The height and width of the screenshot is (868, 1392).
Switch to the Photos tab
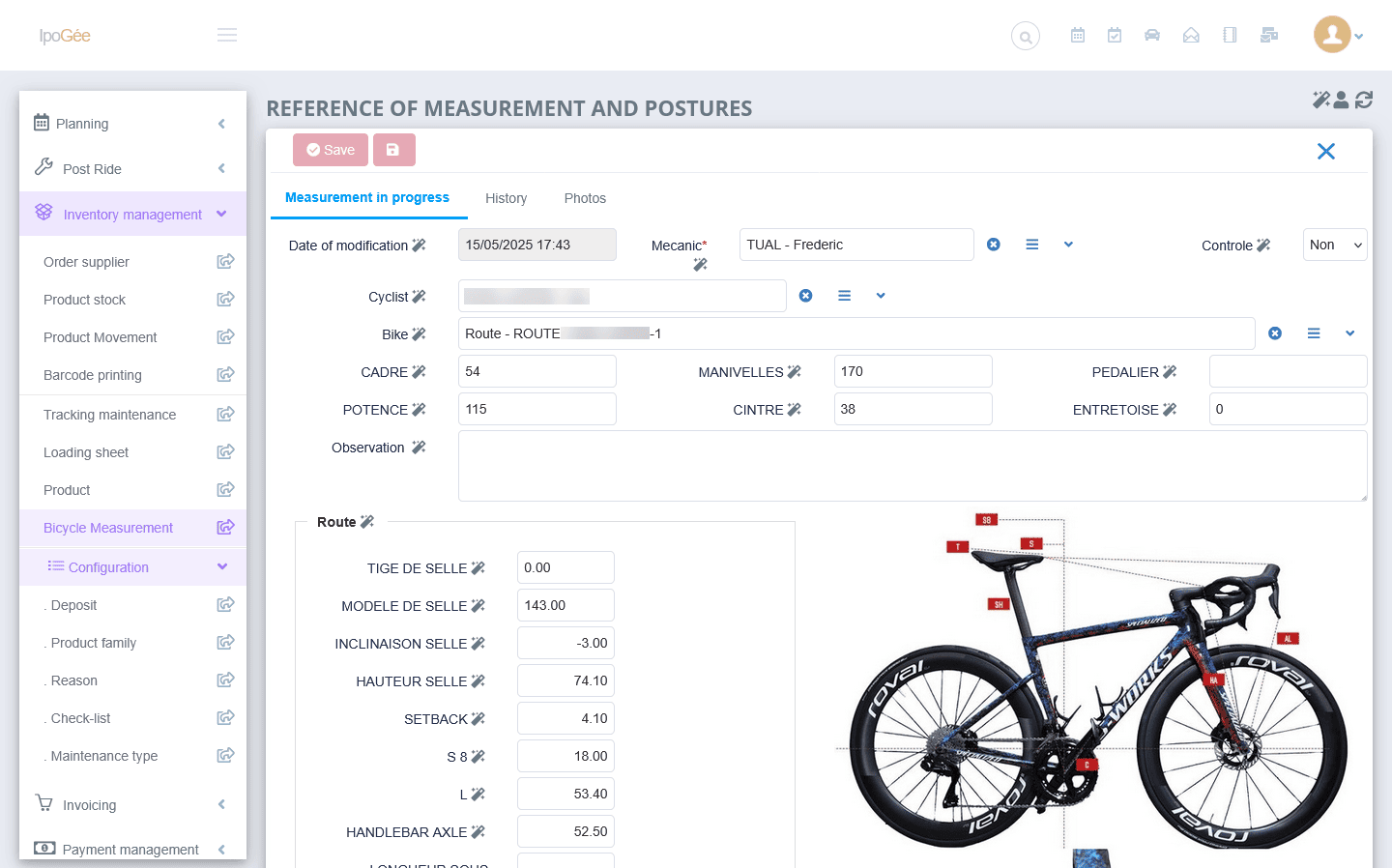pos(585,198)
